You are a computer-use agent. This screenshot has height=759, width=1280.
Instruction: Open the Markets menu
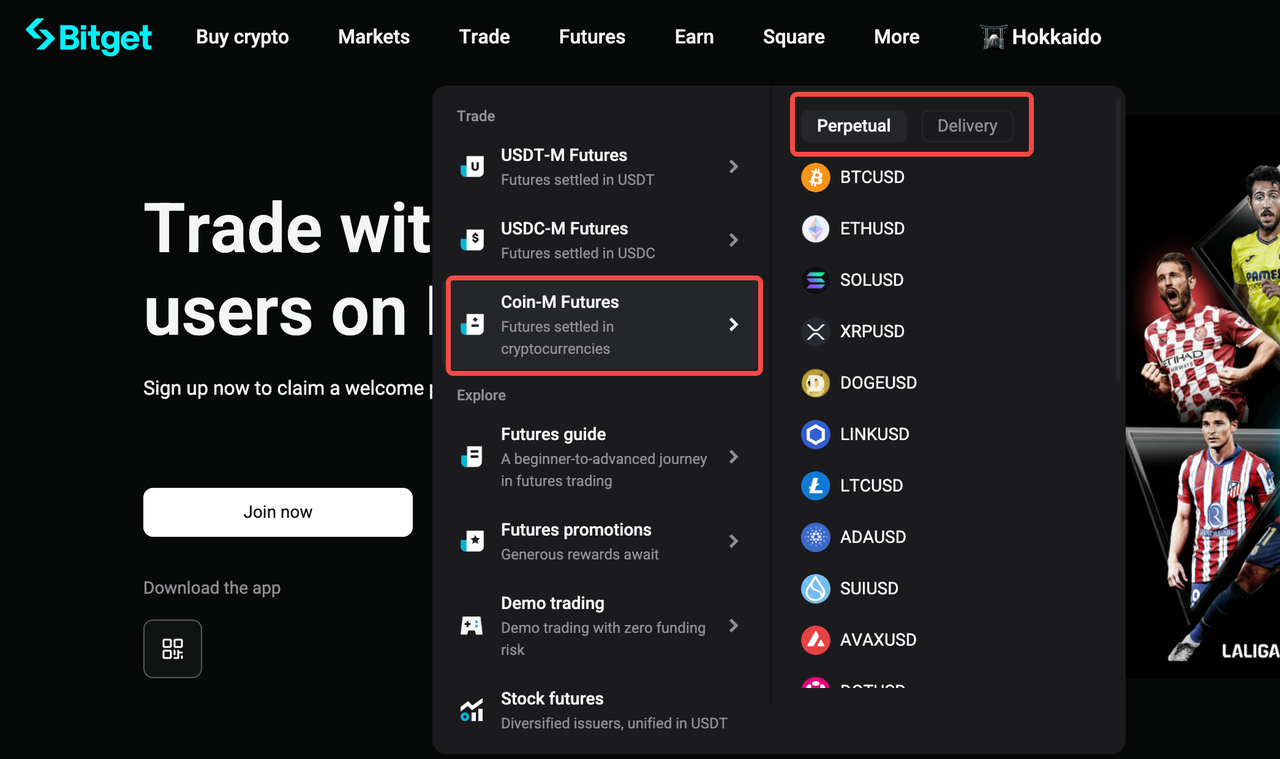(x=373, y=36)
